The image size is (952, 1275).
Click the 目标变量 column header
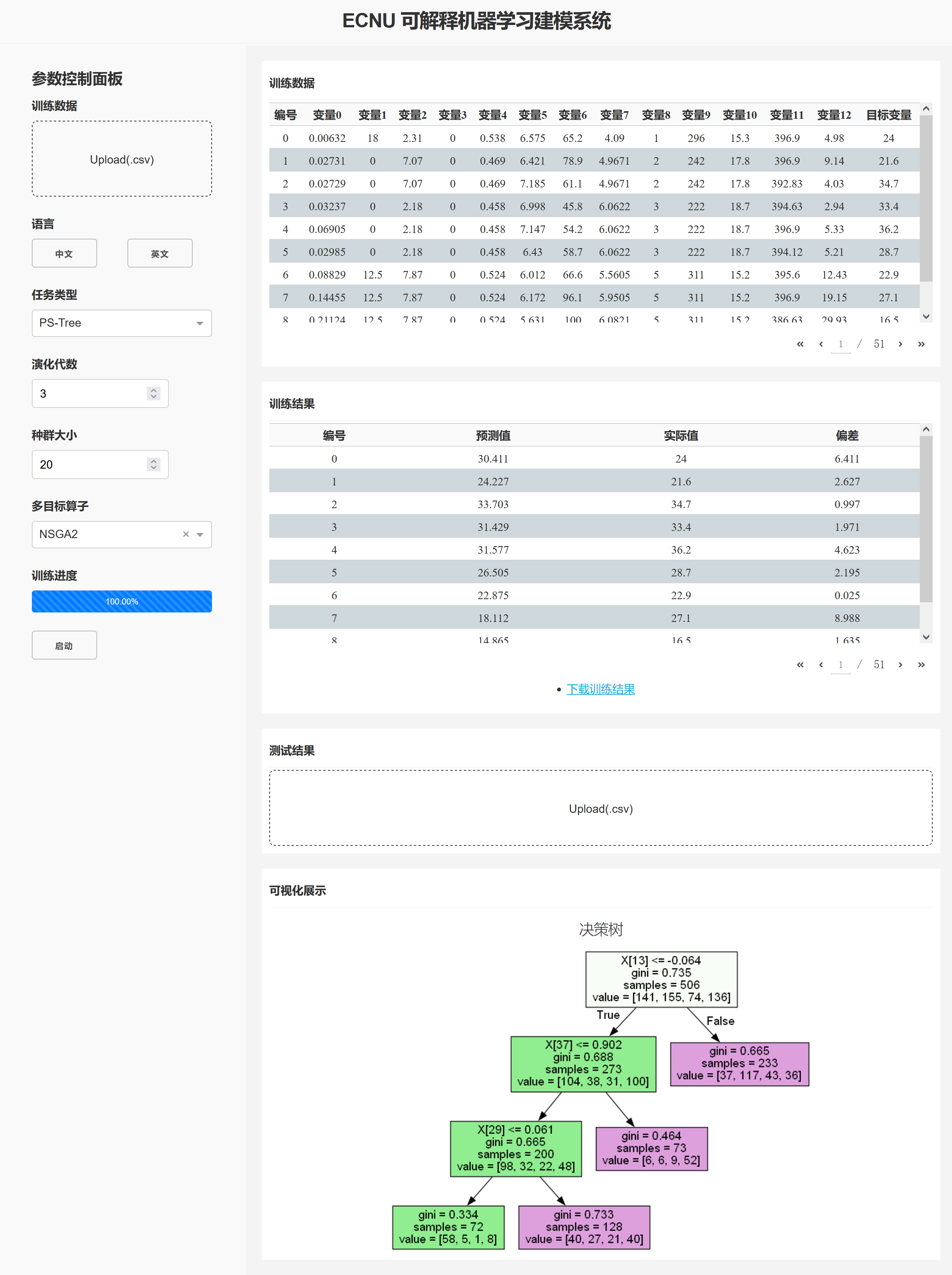[x=888, y=115]
